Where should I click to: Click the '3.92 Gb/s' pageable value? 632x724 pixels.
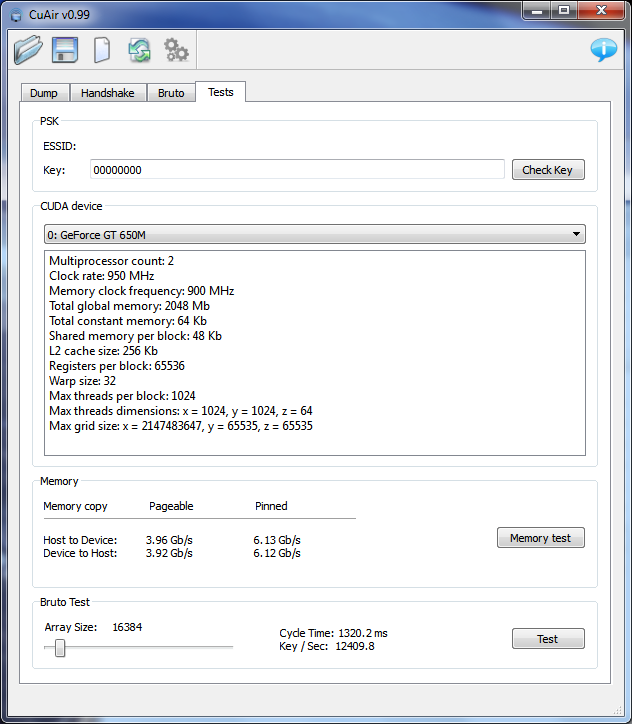(169, 553)
